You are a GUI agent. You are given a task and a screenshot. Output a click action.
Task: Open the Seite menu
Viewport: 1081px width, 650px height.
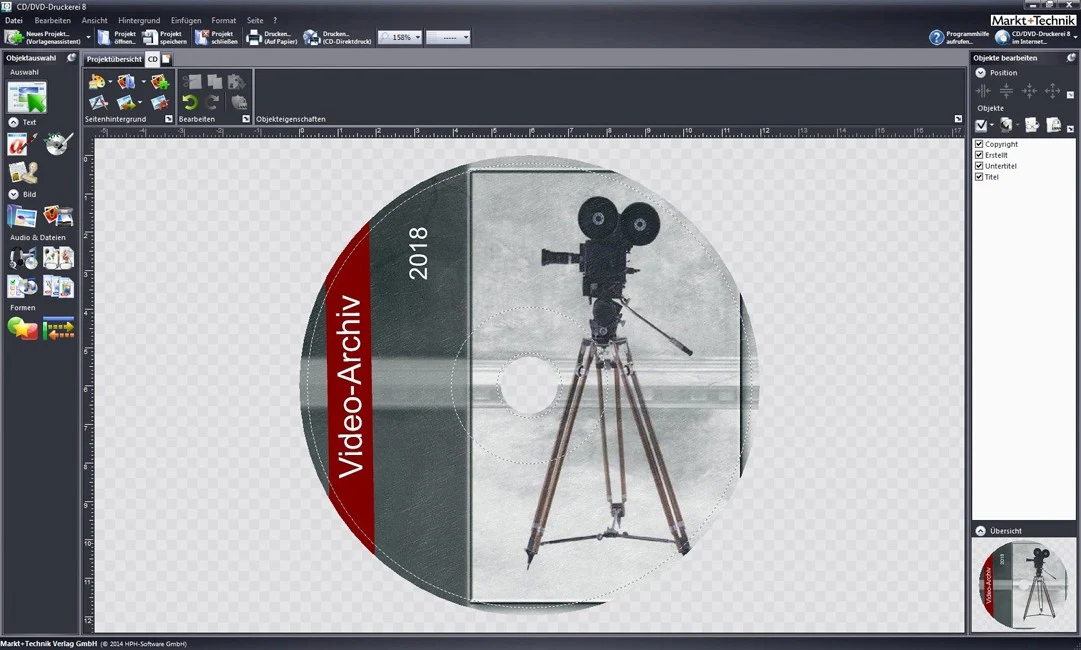tap(255, 21)
